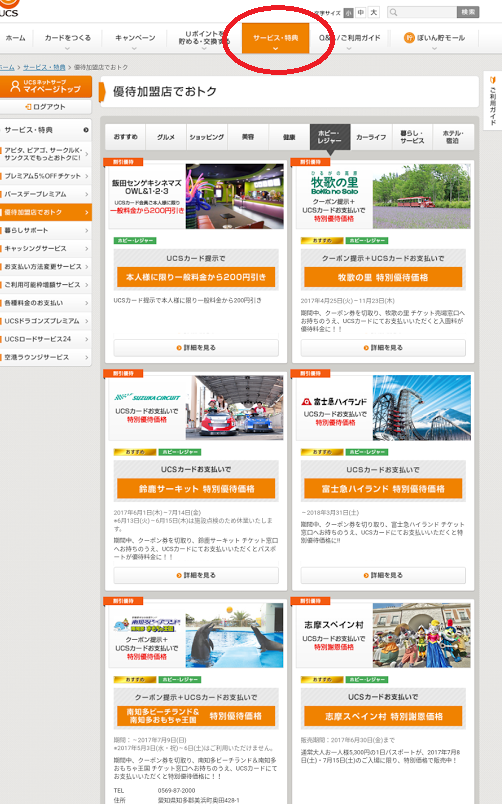Click 詳細を見る for 富士急ハイランド
The image size is (502, 804).
[383, 575]
